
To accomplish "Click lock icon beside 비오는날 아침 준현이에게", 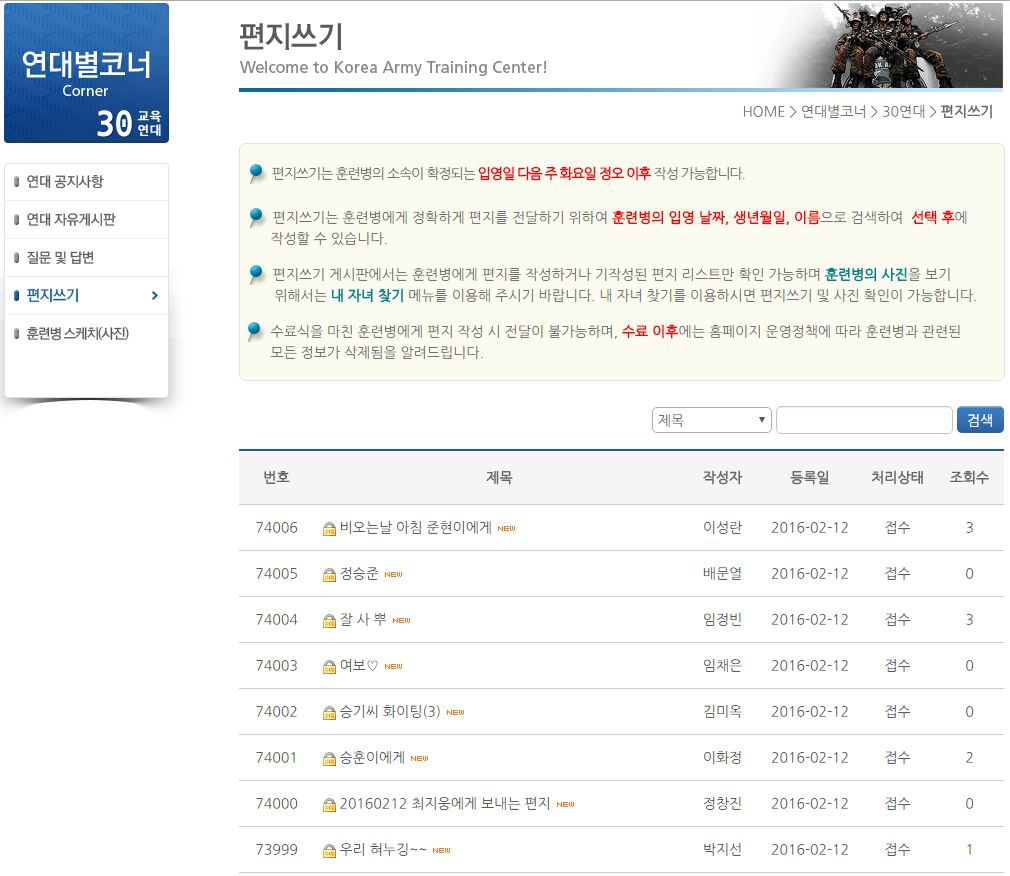I will [329, 529].
